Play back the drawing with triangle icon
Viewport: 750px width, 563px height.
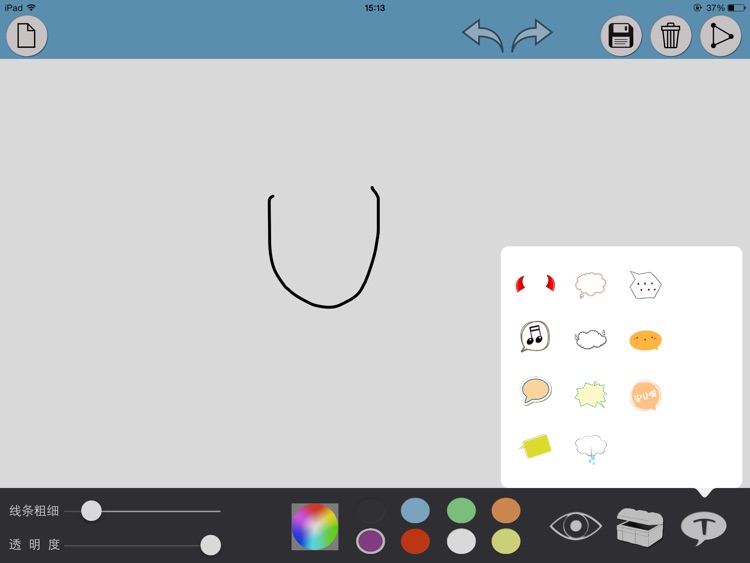[x=720, y=36]
